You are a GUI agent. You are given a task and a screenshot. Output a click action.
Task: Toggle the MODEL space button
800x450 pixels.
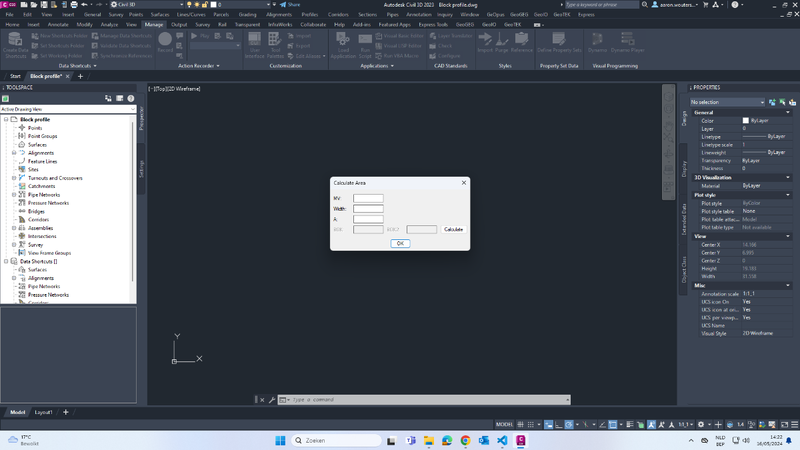[x=504, y=424]
